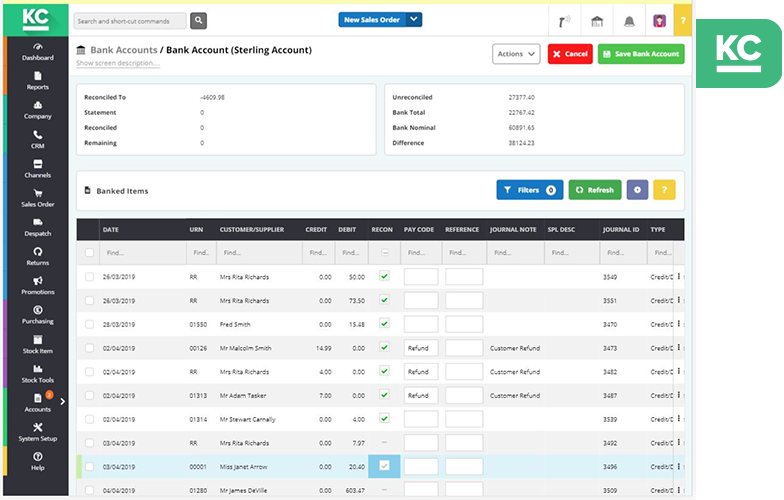
Task: Click the Bank Accounts breadcrumb link
Action: coord(124,50)
